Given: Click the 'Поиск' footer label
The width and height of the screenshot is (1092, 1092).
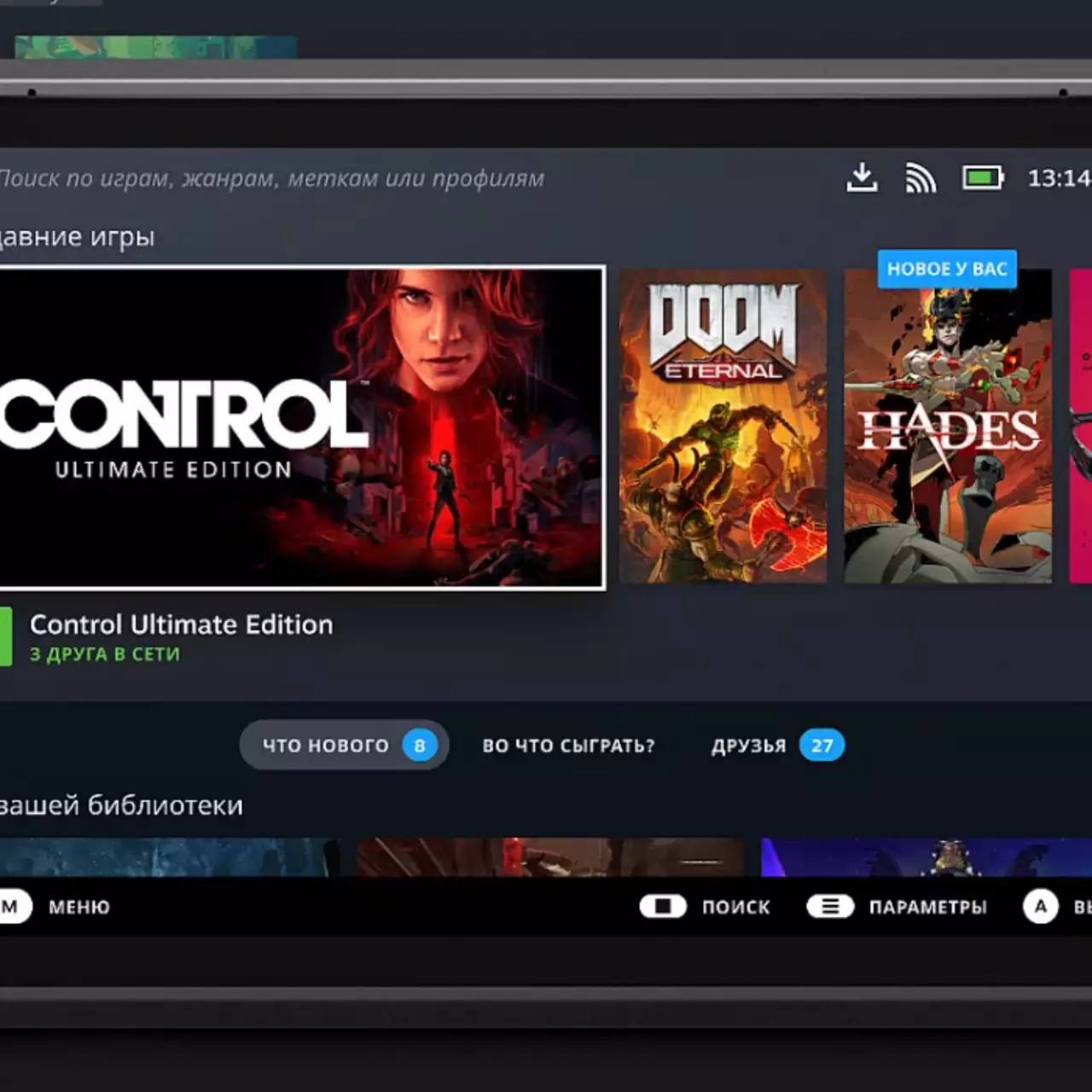Looking at the screenshot, I should (x=735, y=907).
